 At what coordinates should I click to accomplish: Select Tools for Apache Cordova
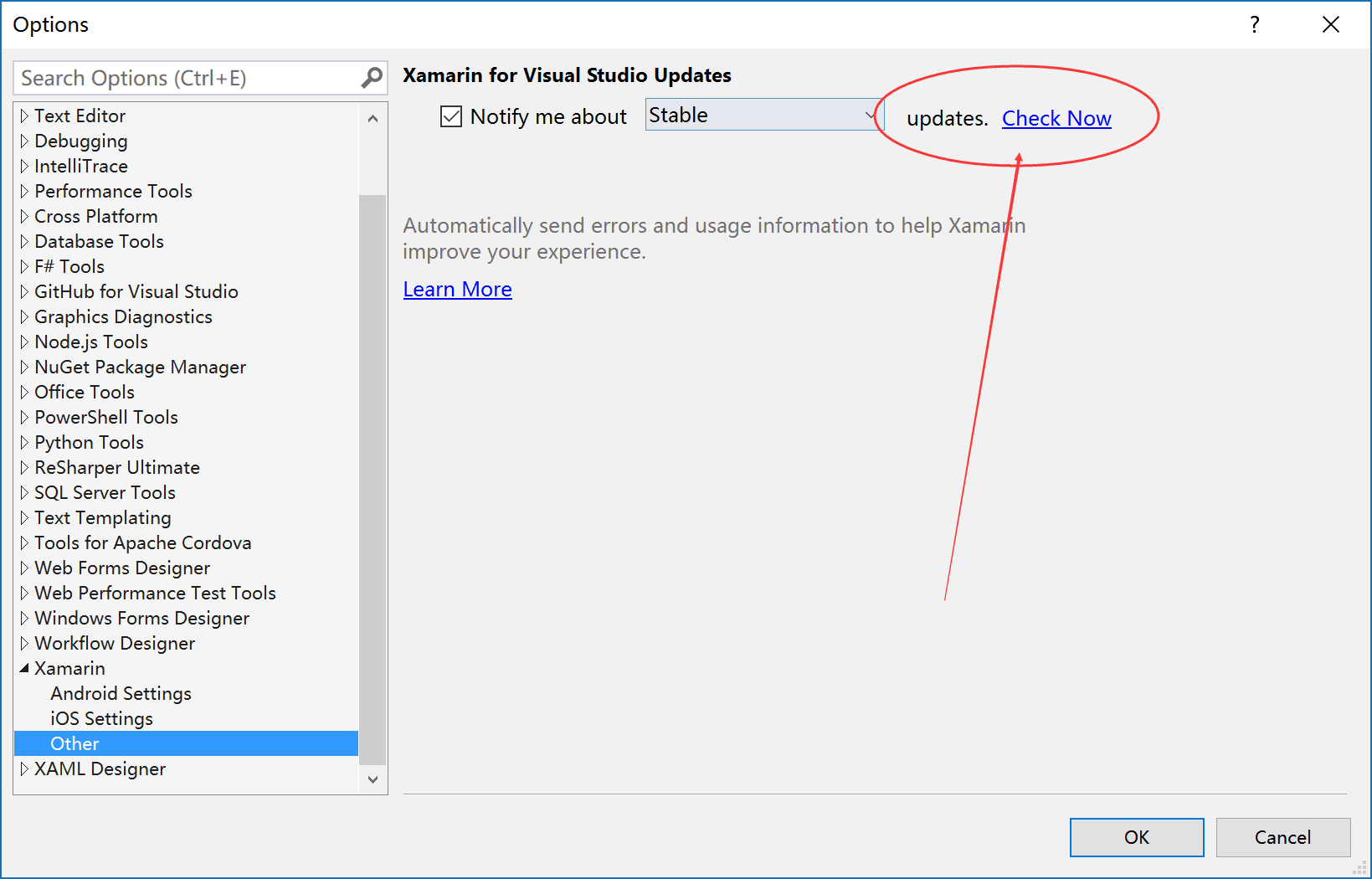pos(143,542)
